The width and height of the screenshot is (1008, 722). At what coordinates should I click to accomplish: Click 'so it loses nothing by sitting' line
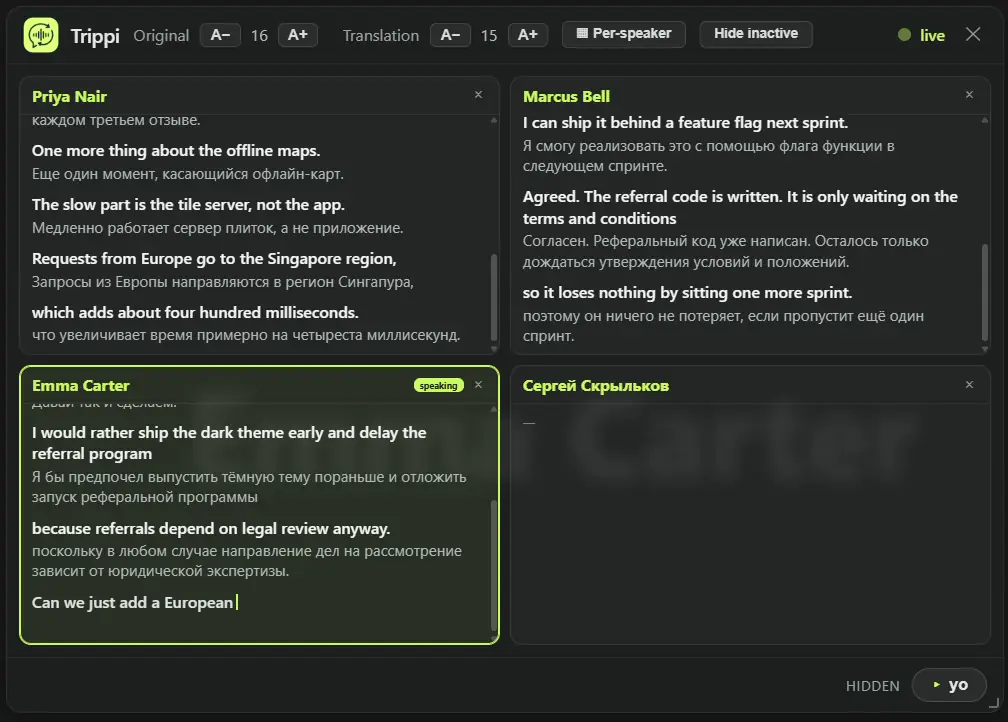(x=687, y=293)
